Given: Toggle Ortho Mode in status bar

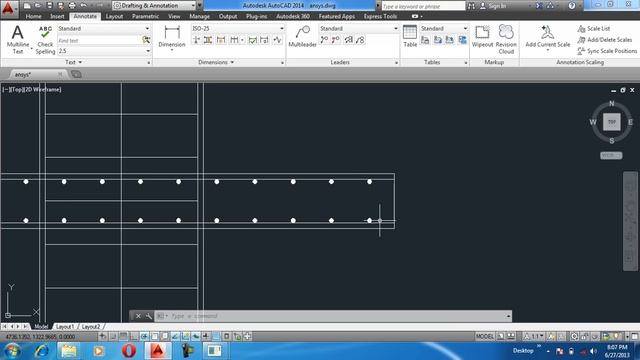Looking at the screenshot, I should 133,337.
